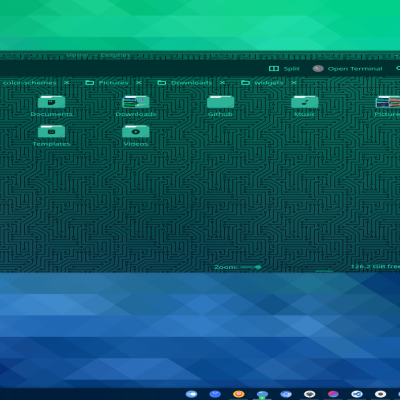Launch the orange Brave icon in the taskbar
Viewport: 400px width, 400px height.
click(239, 394)
